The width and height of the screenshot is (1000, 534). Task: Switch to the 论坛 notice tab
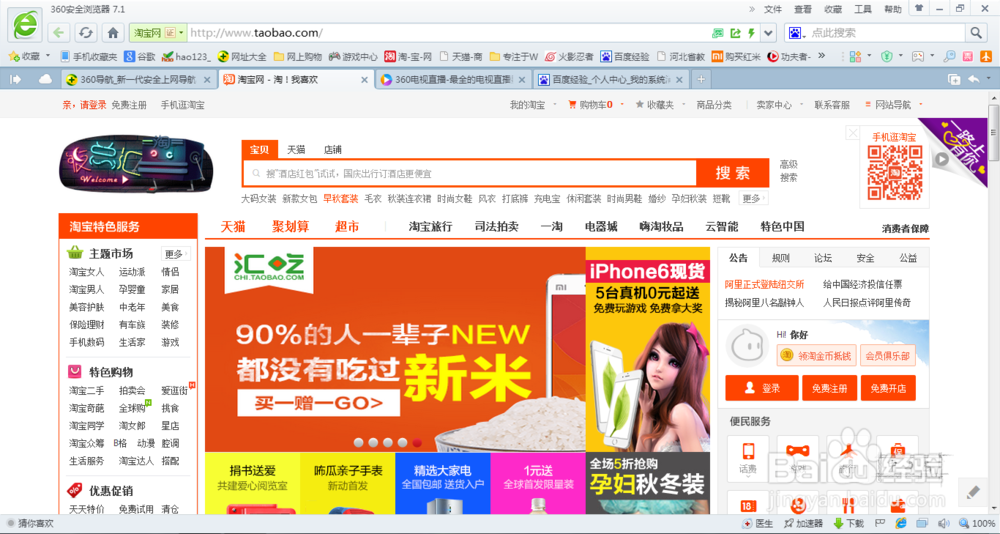[x=823, y=258]
